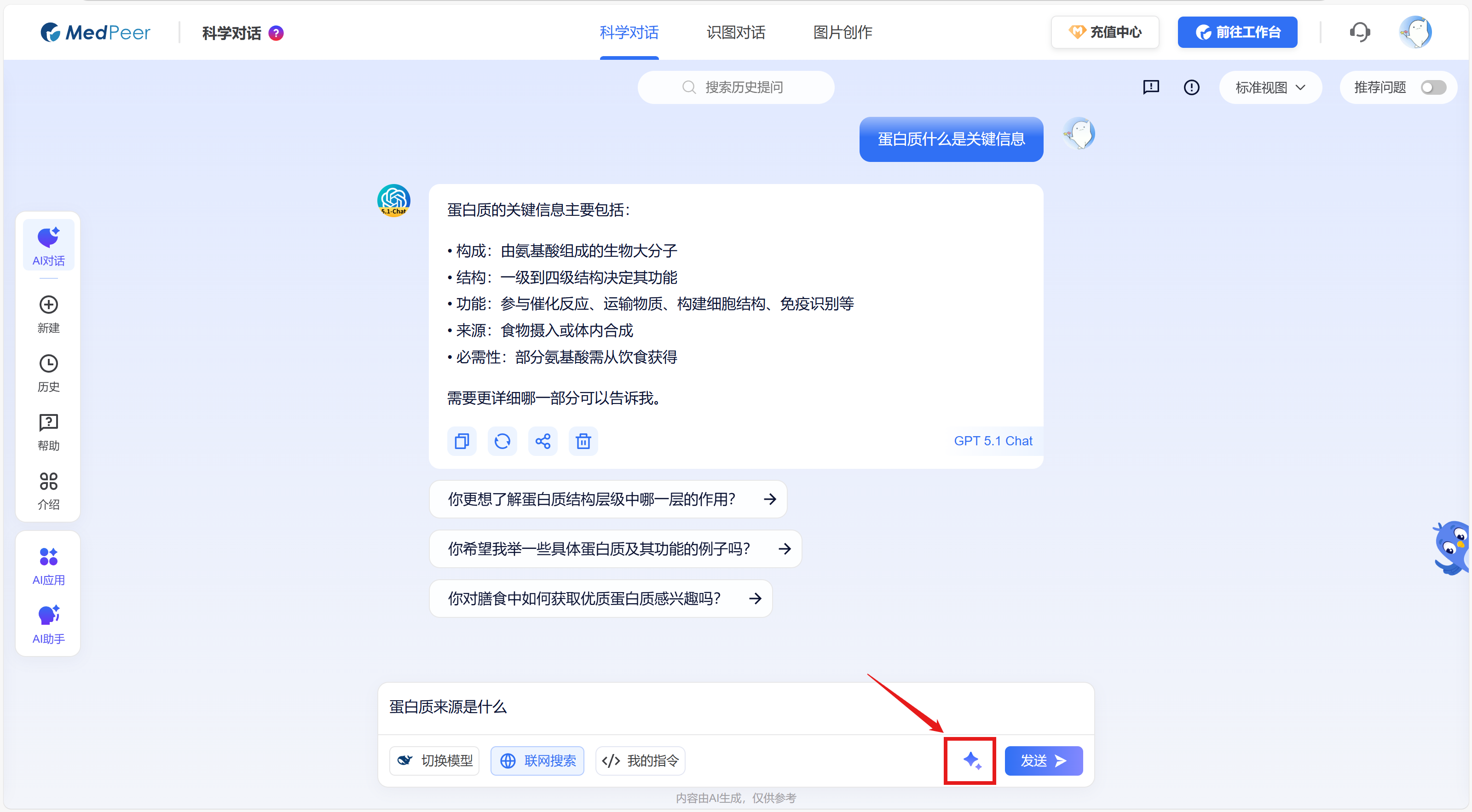
Task: Delete the protein answer message
Action: tap(583, 441)
